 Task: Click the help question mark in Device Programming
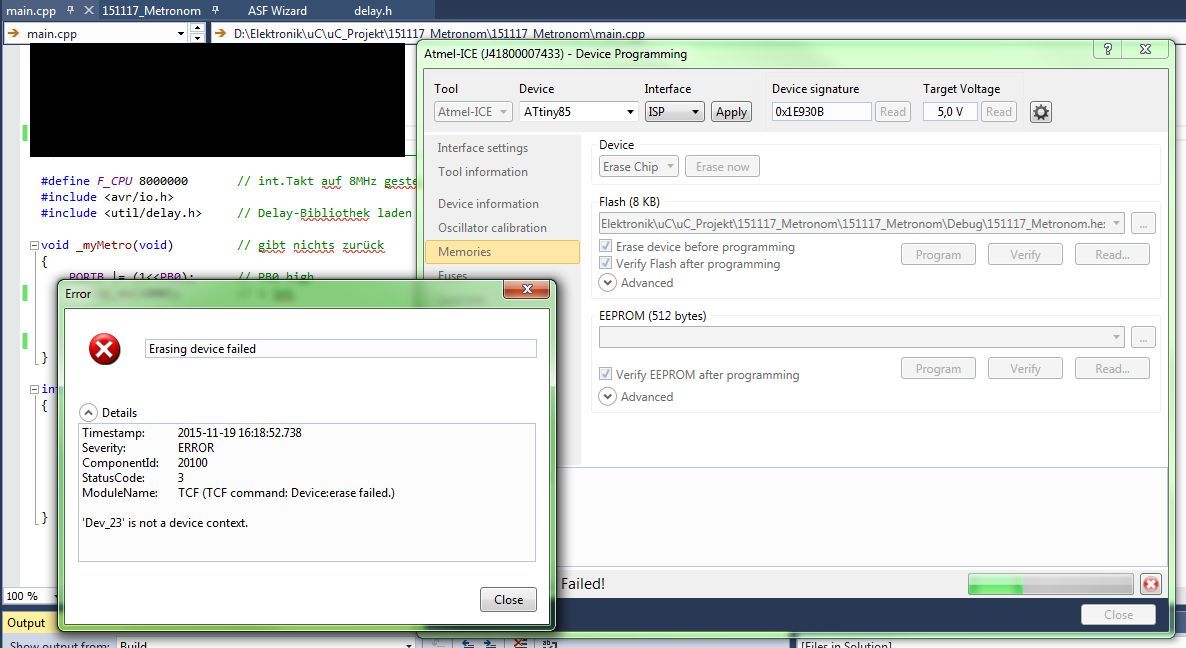click(1107, 49)
